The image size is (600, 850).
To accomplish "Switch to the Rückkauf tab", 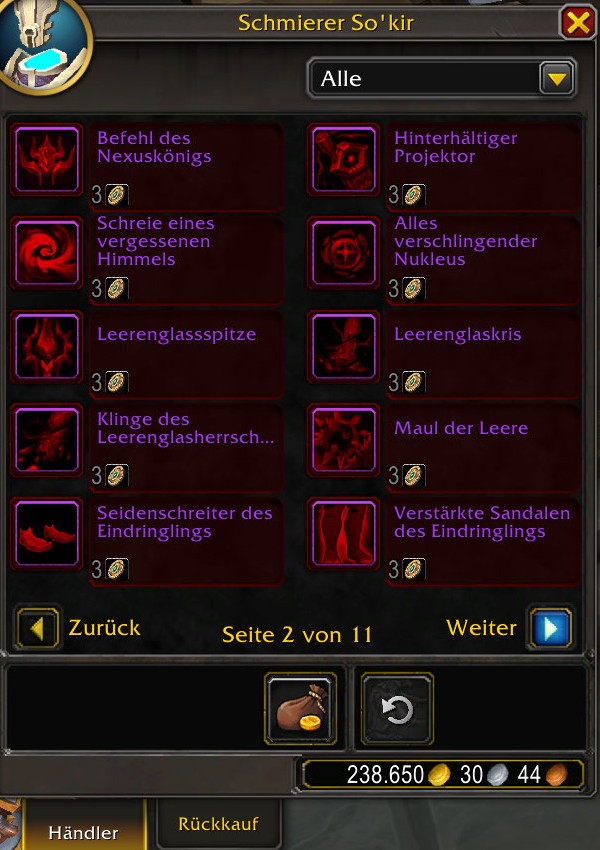I will (x=218, y=824).
